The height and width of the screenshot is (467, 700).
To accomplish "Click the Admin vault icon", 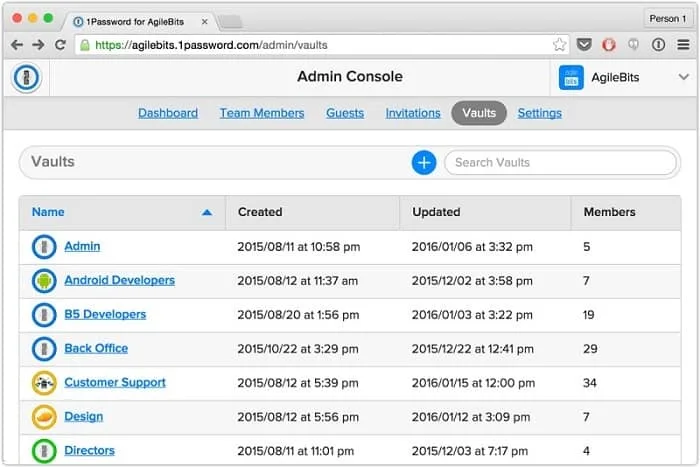I will point(44,246).
